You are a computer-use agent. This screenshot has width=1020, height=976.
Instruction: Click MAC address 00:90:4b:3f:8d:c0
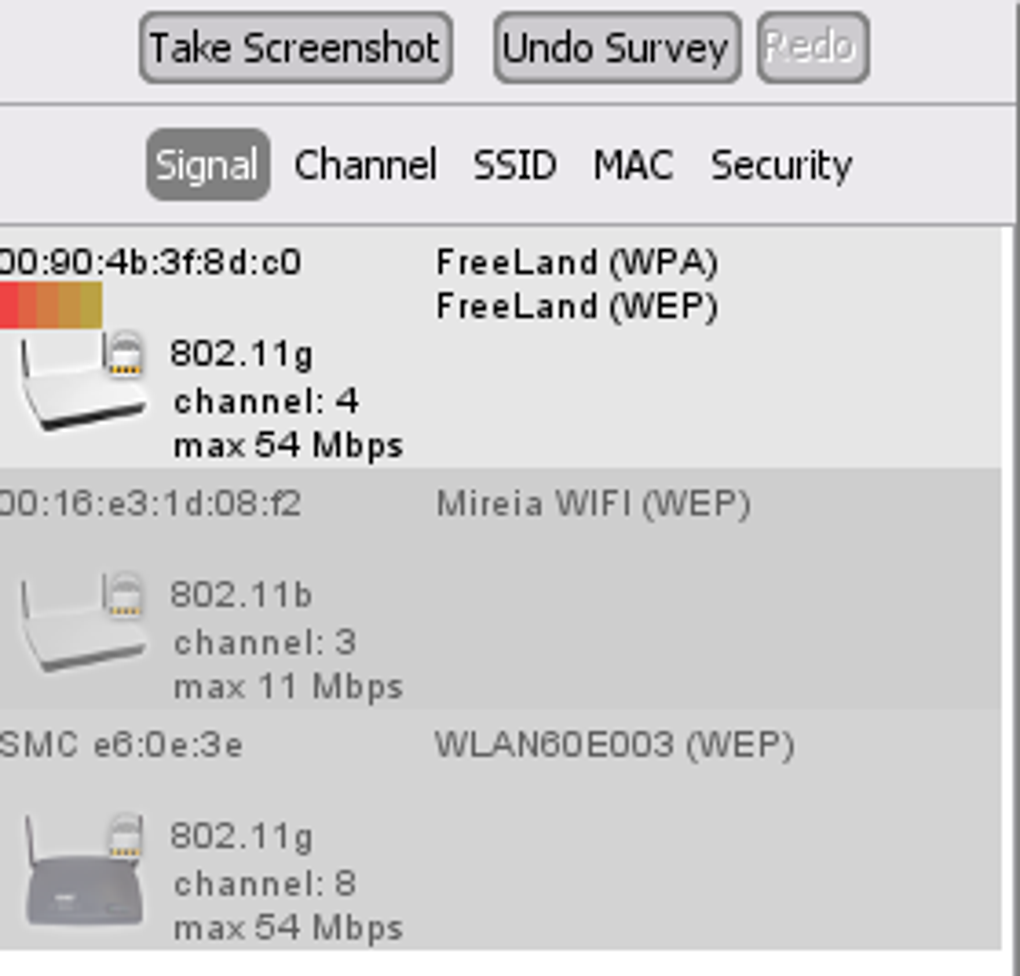151,263
